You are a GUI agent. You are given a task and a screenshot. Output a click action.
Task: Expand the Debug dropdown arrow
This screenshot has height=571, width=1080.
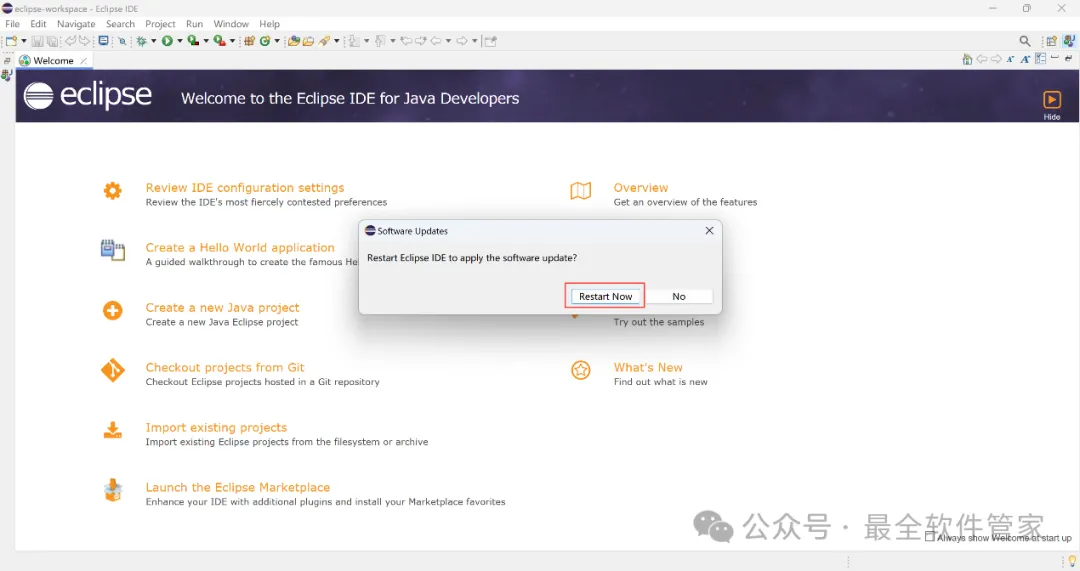[x=153, y=41]
